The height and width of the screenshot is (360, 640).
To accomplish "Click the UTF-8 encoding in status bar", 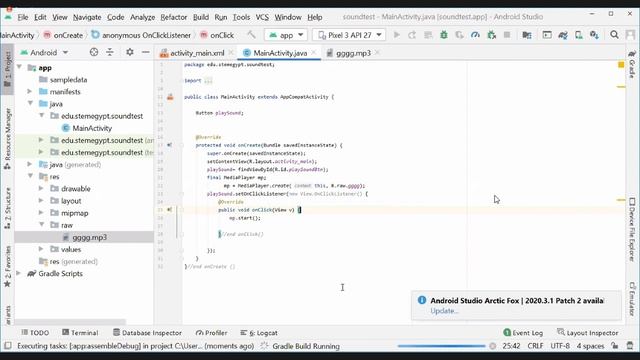I will pos(560,346).
